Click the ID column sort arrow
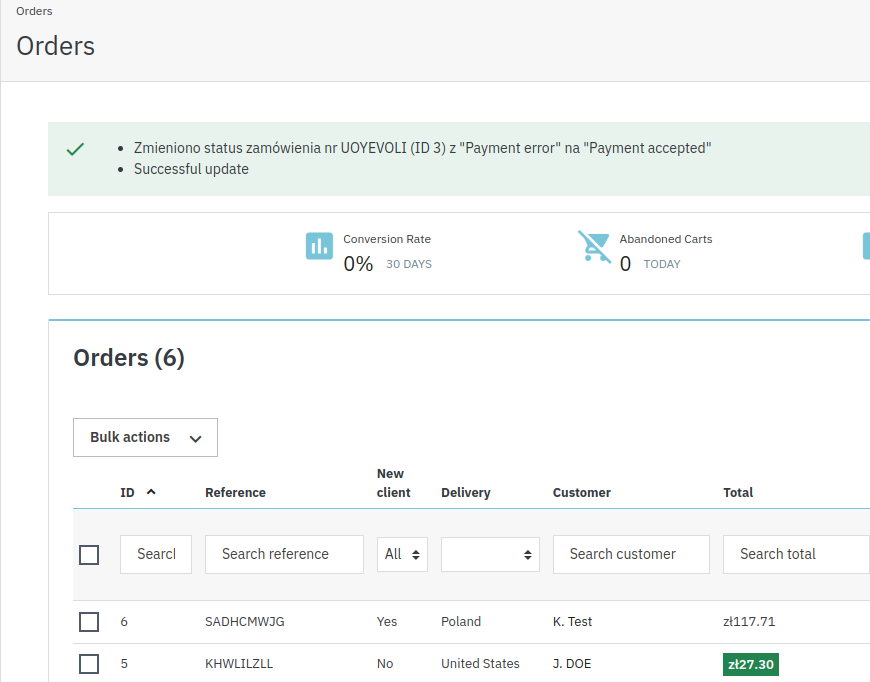This screenshot has height=682, width=870. click(151, 492)
